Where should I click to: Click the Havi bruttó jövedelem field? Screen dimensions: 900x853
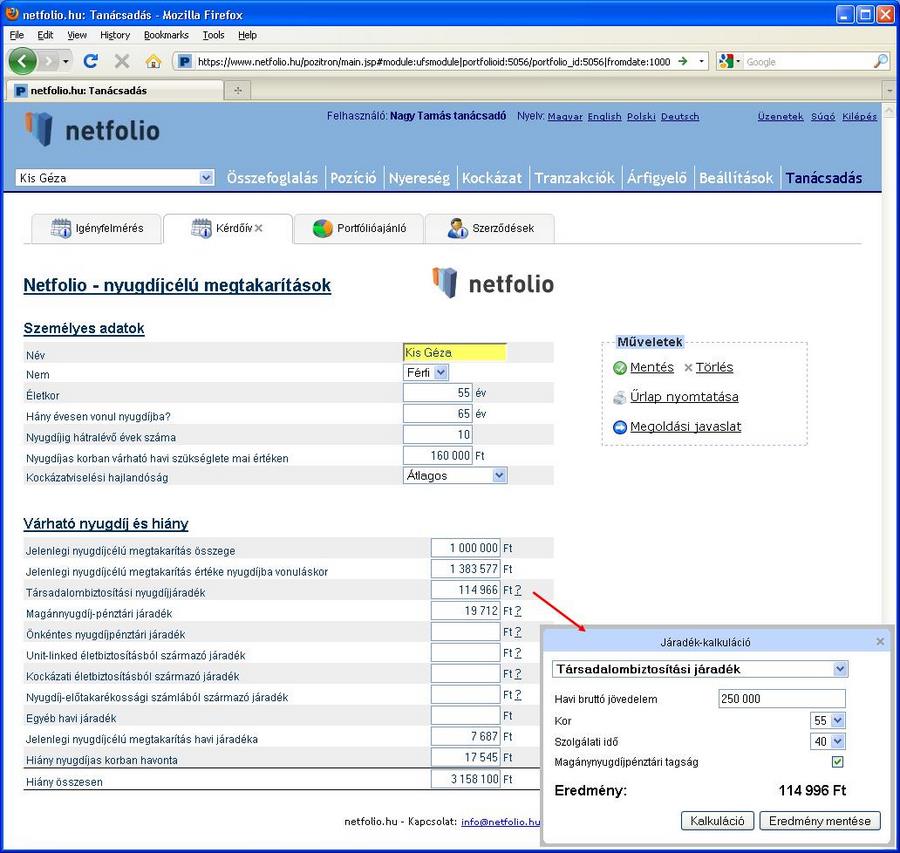[x=782, y=699]
